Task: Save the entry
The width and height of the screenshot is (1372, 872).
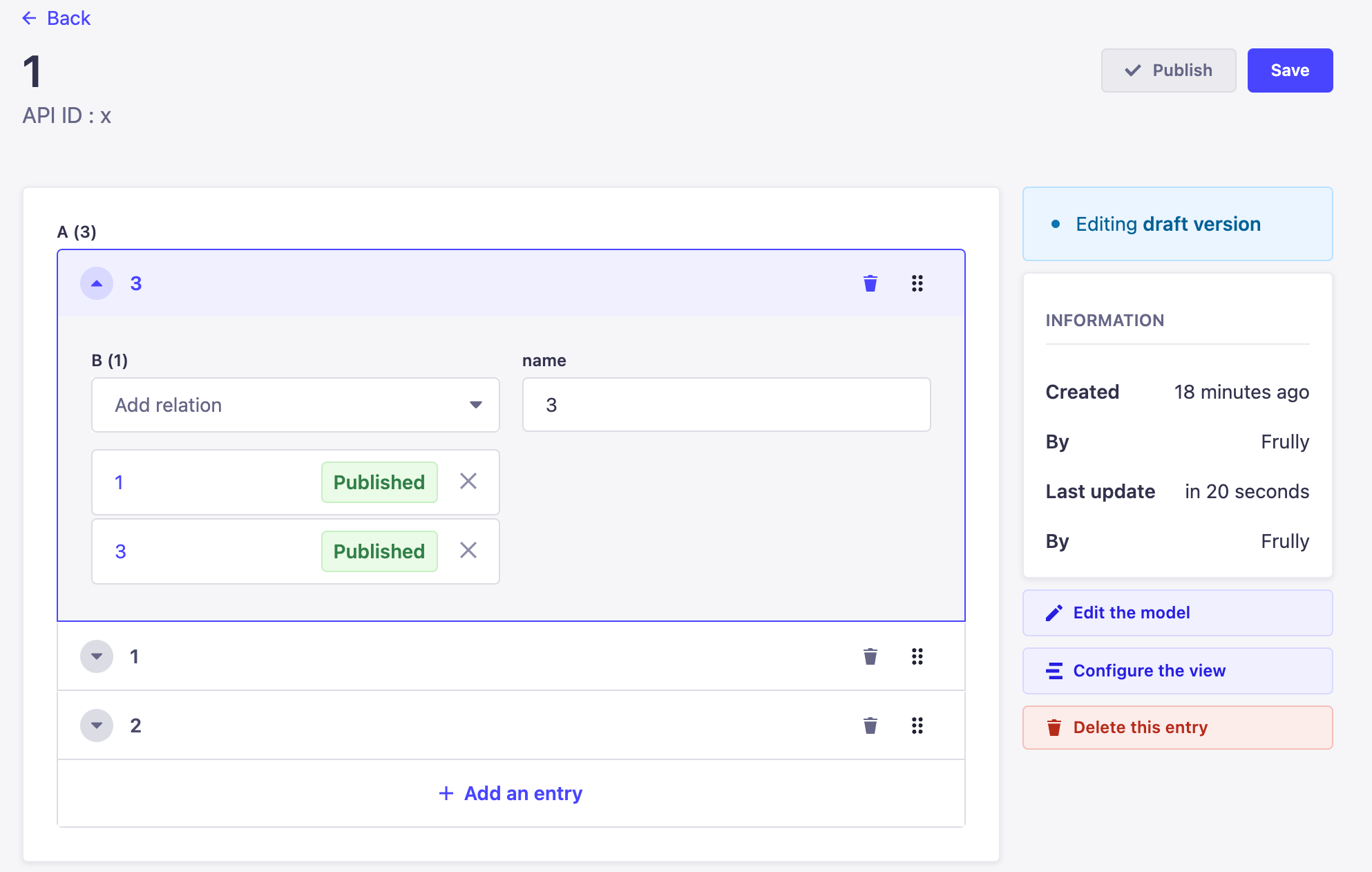Action: (x=1290, y=70)
